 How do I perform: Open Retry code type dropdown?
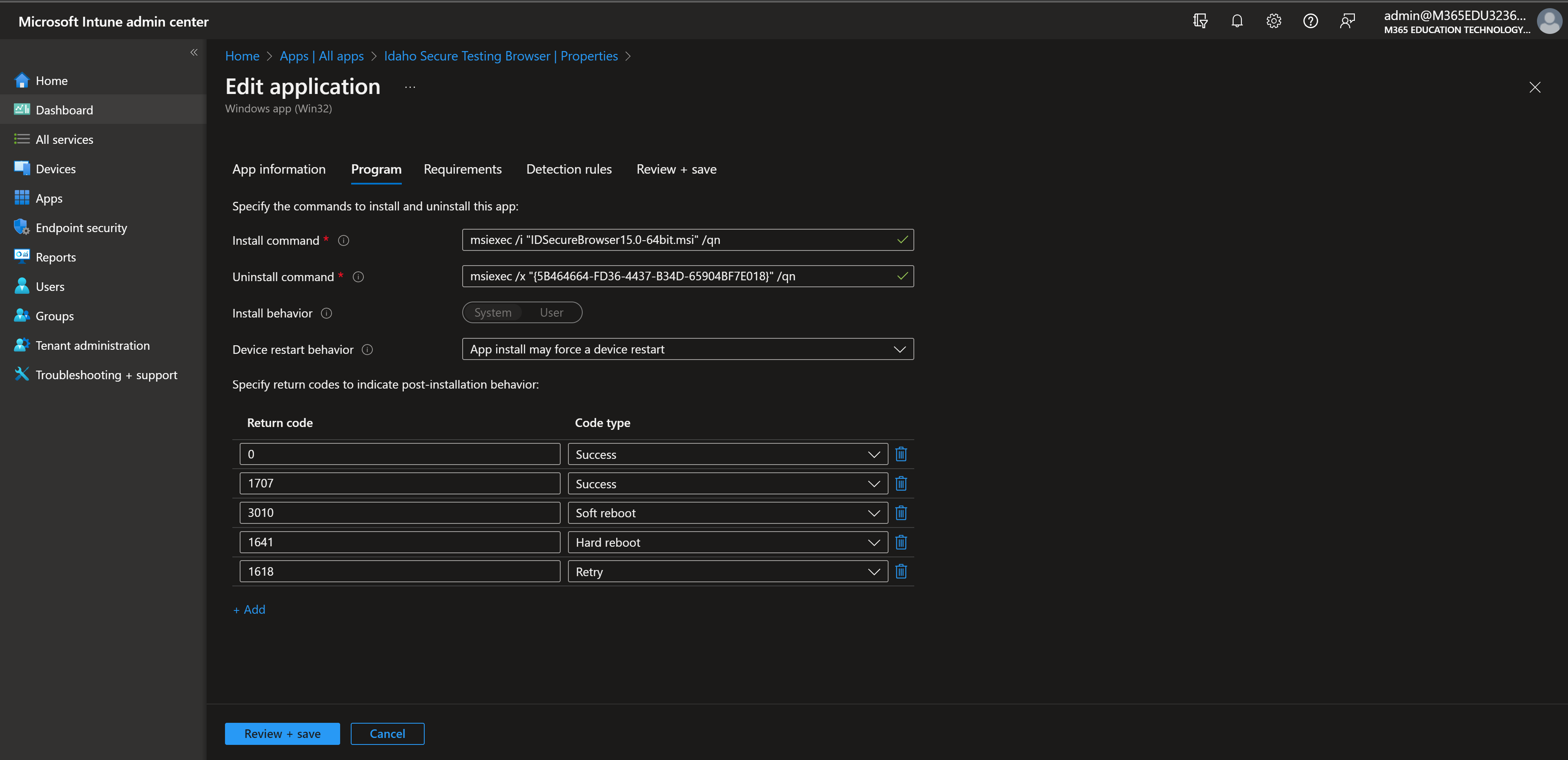[727, 571]
